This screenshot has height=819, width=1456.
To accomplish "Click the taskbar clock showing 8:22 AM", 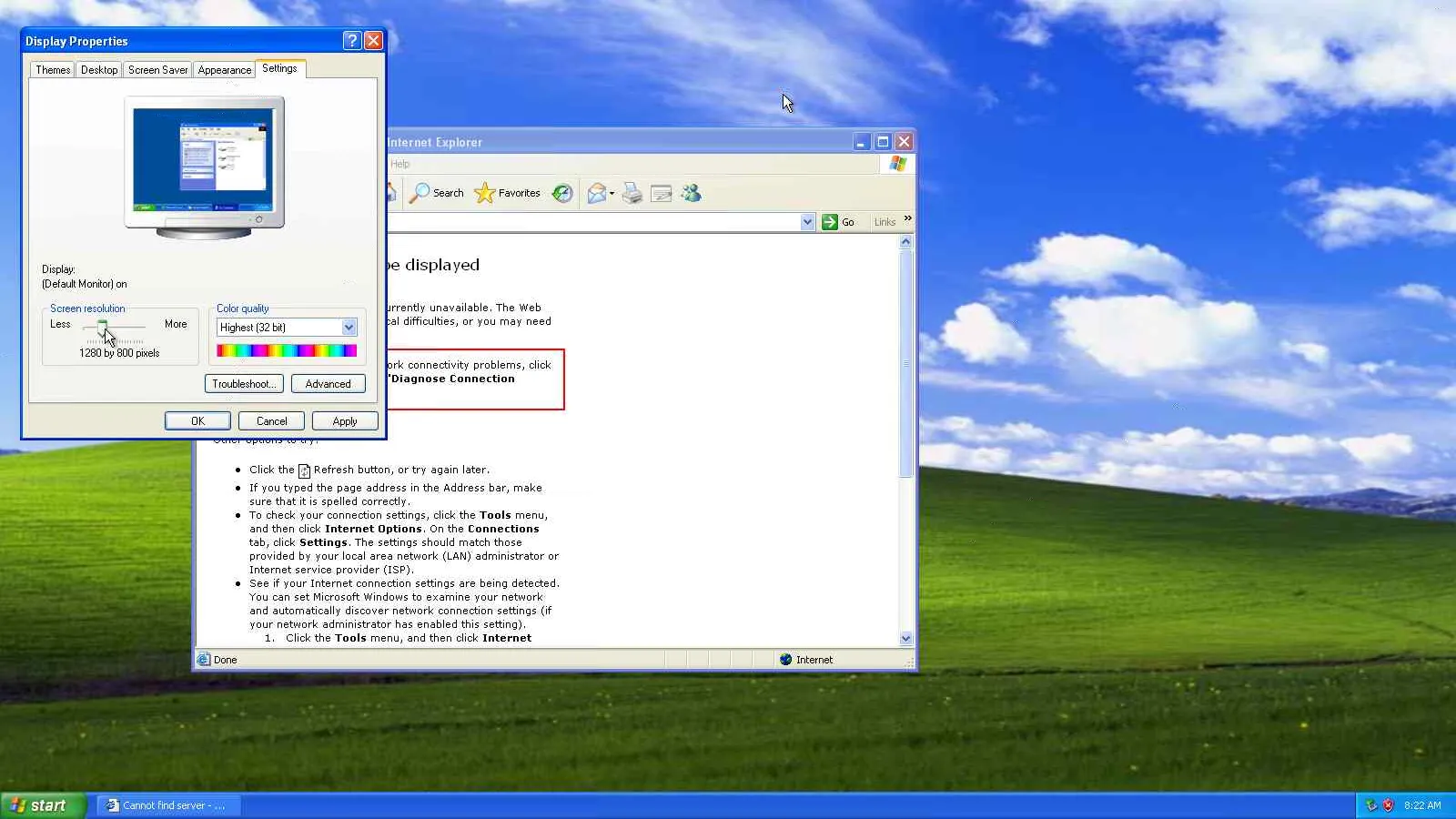I will (1422, 805).
